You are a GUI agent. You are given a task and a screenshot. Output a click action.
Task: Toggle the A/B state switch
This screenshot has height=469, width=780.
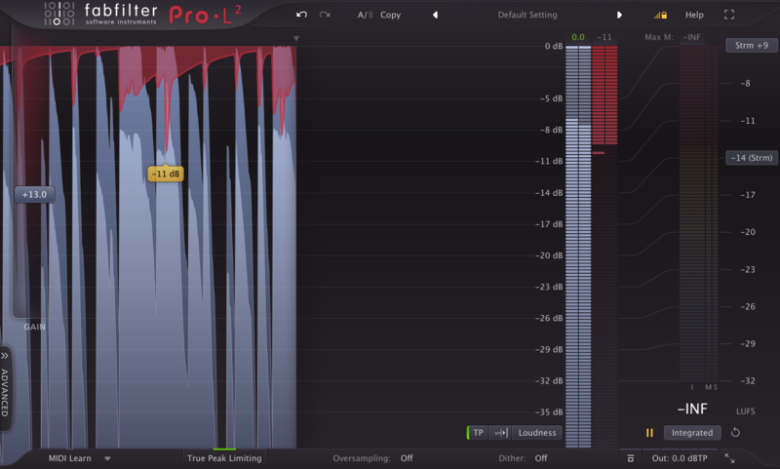pos(365,15)
